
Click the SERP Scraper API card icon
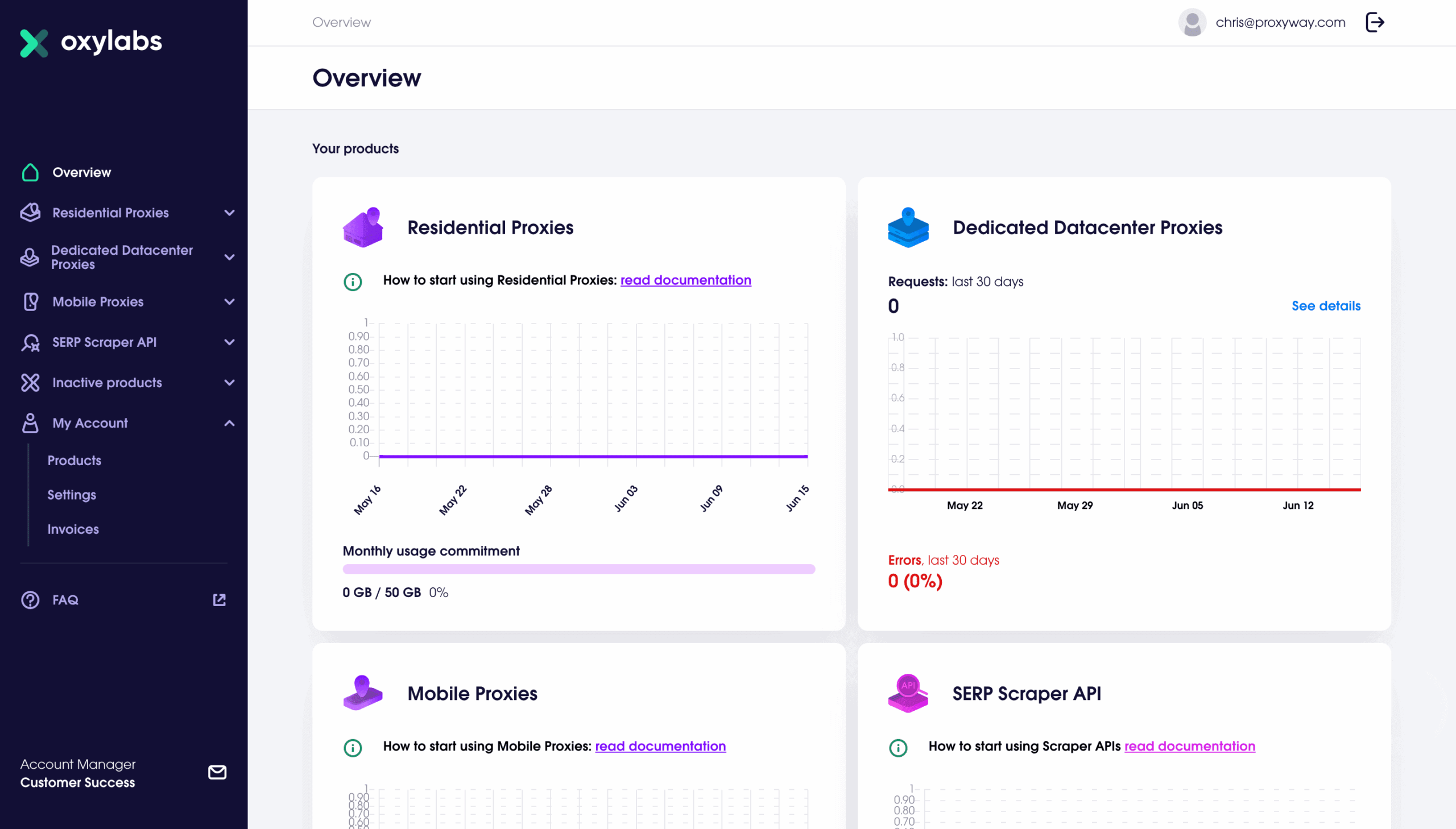pos(908,693)
